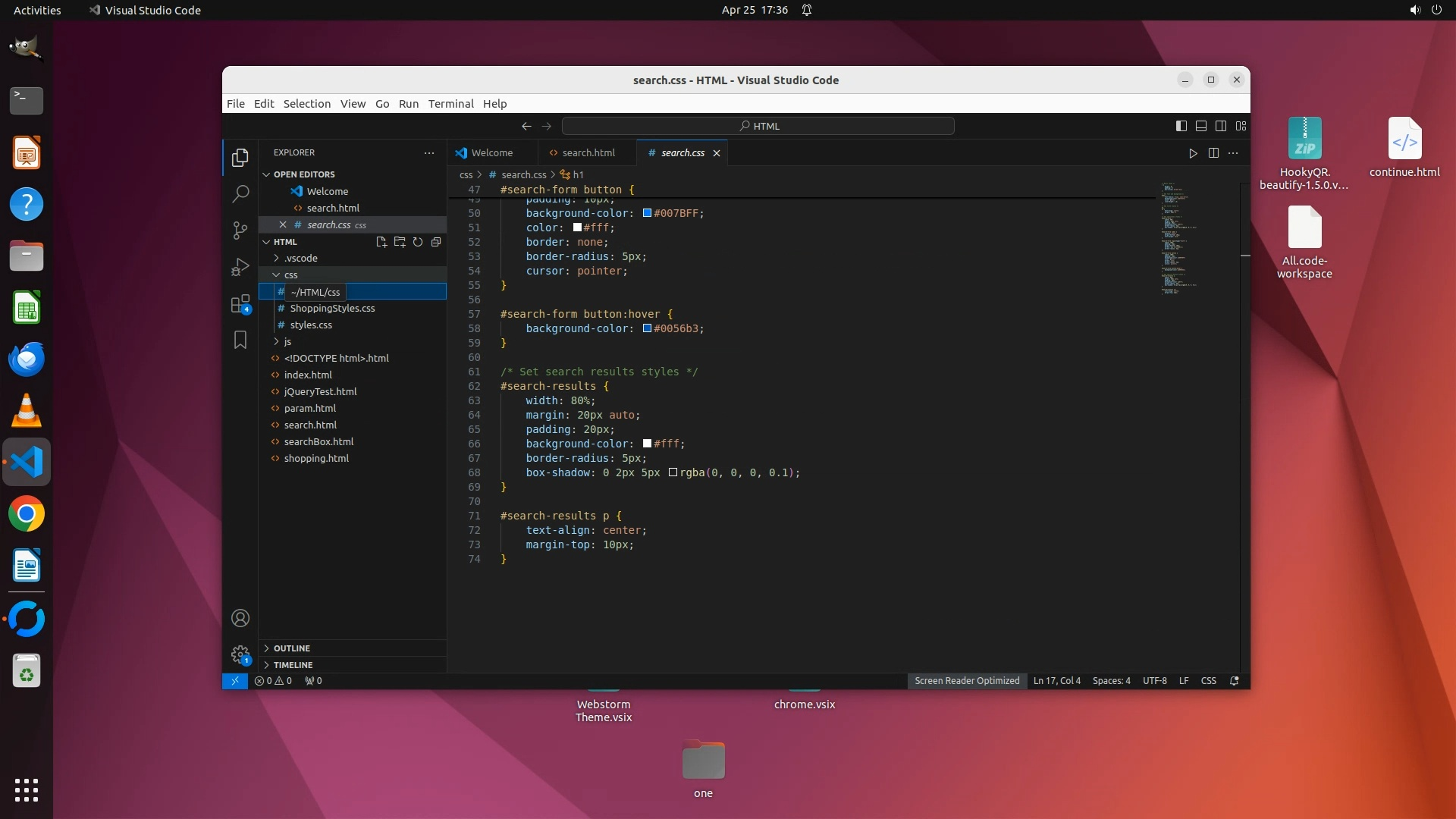Screen dimensions: 1456x819
Task: Click the split editor right icon
Action: pyautogui.click(x=1213, y=153)
